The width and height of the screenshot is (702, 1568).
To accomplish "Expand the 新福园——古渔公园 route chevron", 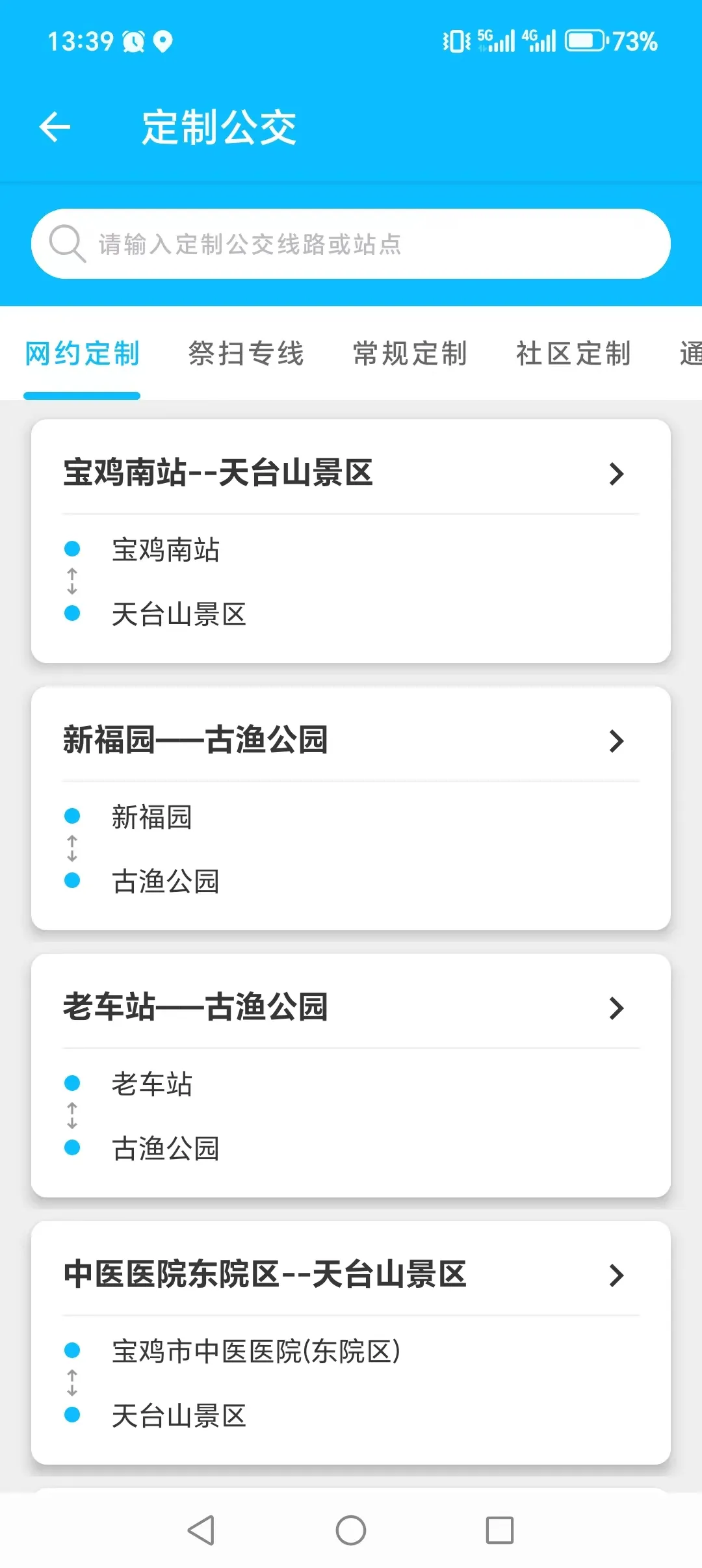I will pos(616,740).
